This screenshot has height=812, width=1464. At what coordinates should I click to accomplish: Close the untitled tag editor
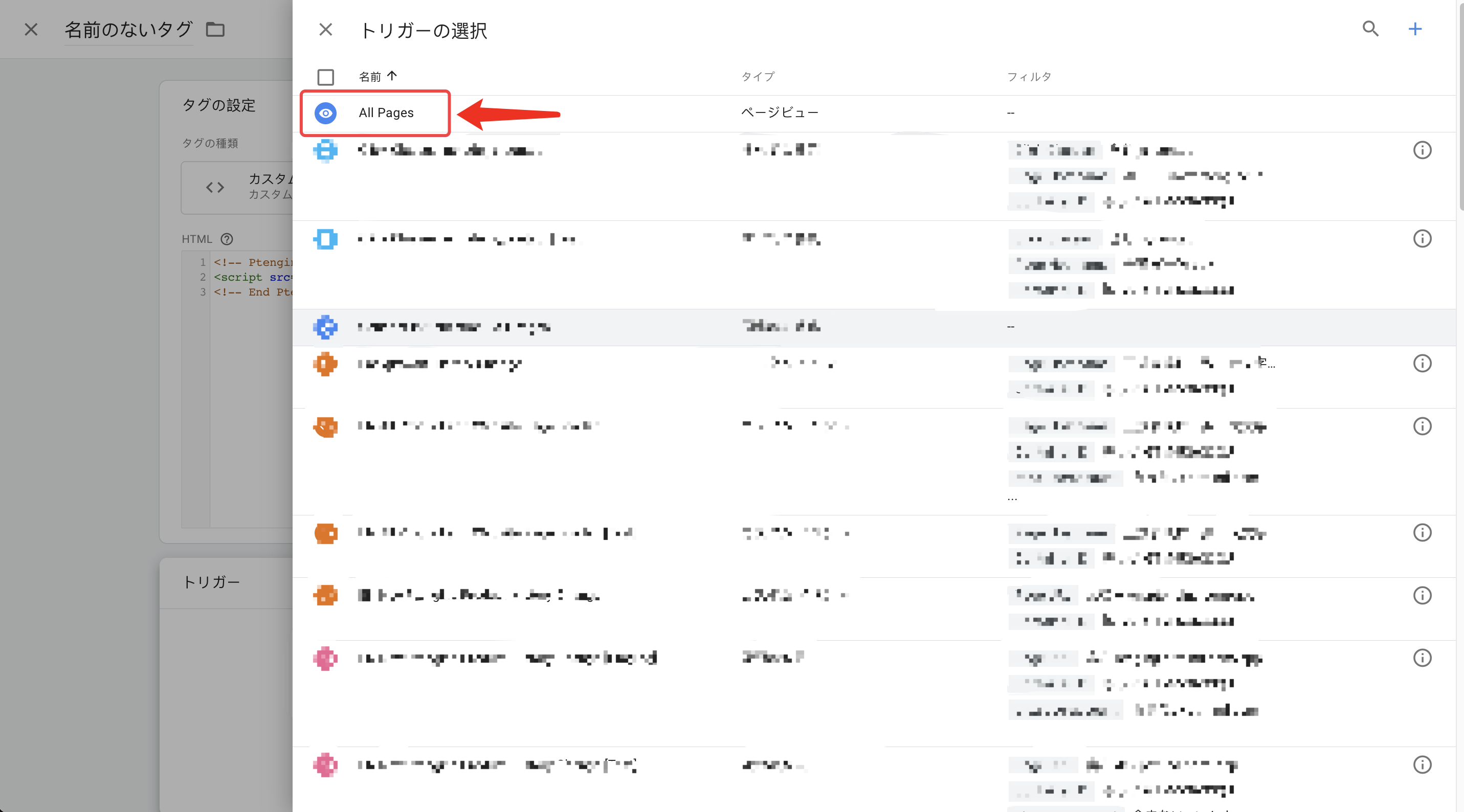point(31,30)
